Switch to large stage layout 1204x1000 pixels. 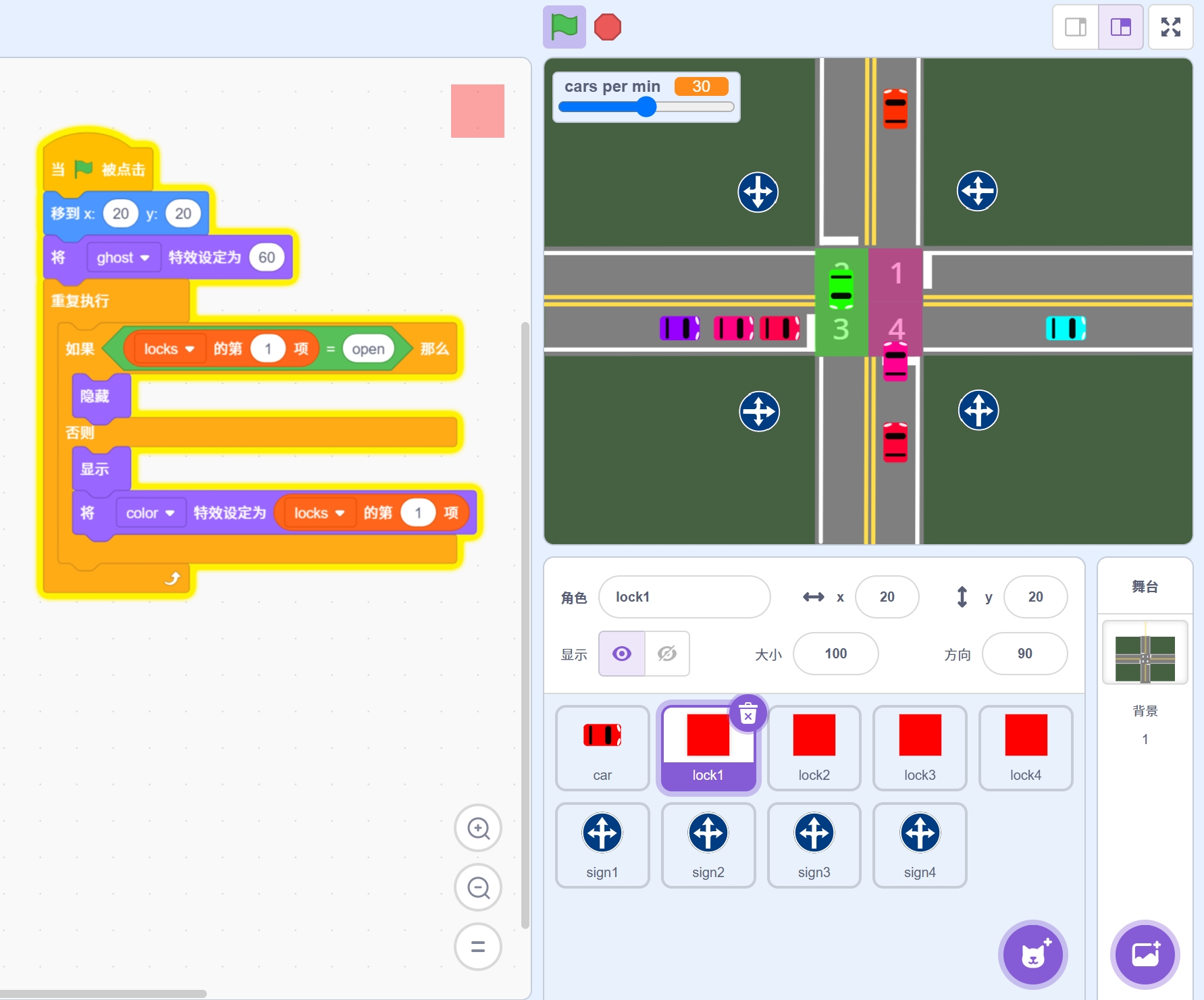(x=1120, y=27)
